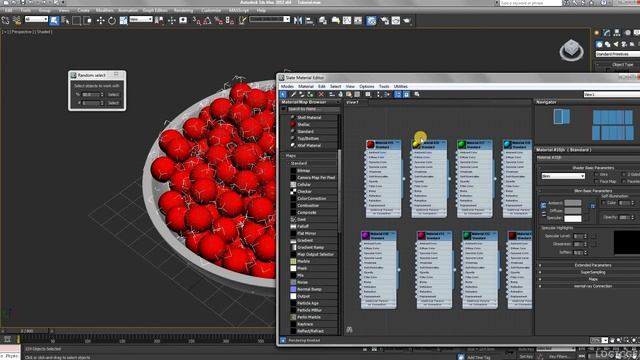The width and height of the screenshot is (640, 360).
Task: Open the Rendering menu in 3ds Max menu bar
Action: coord(183,10)
